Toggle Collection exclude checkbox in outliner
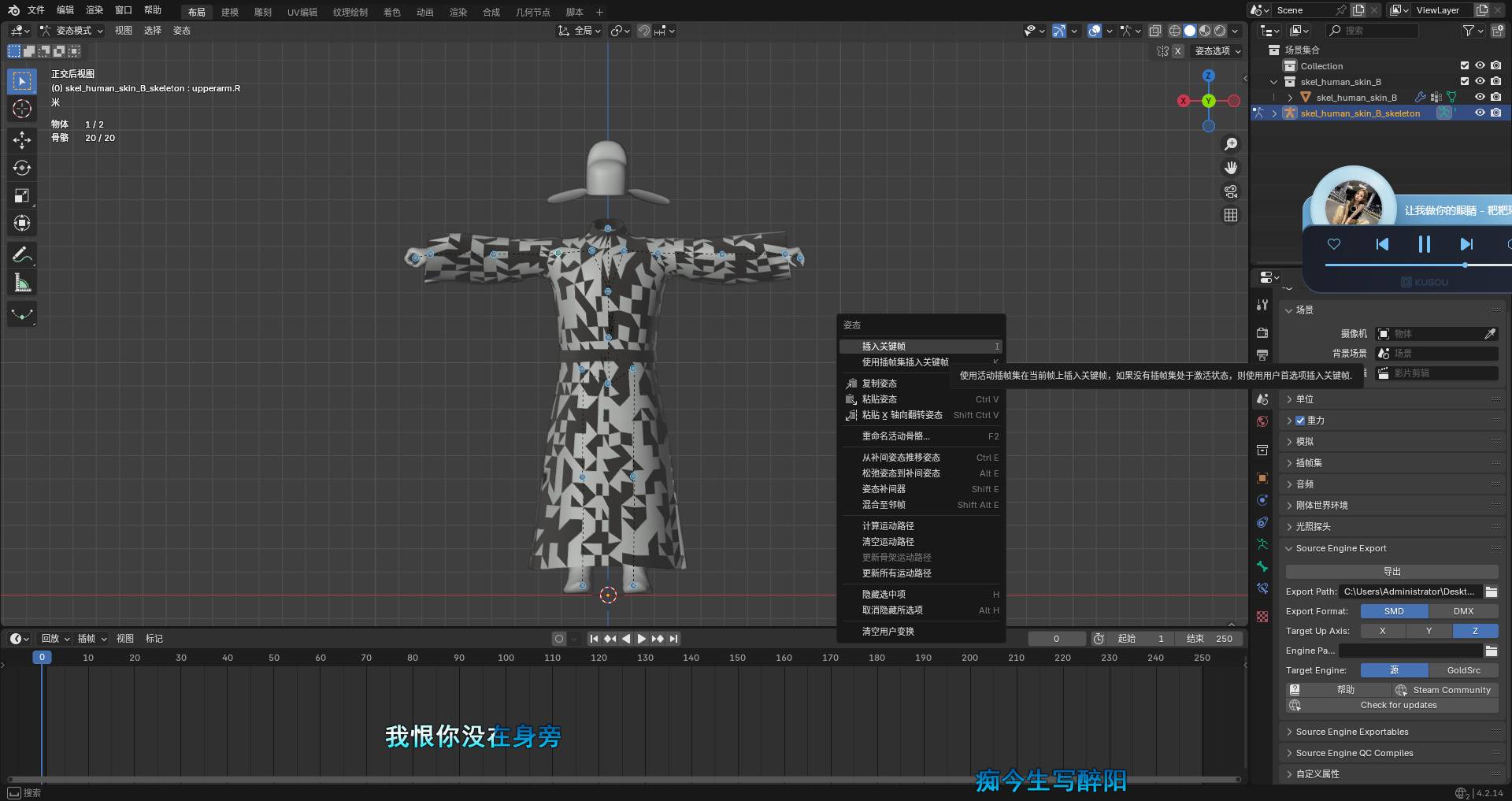 (1465, 66)
